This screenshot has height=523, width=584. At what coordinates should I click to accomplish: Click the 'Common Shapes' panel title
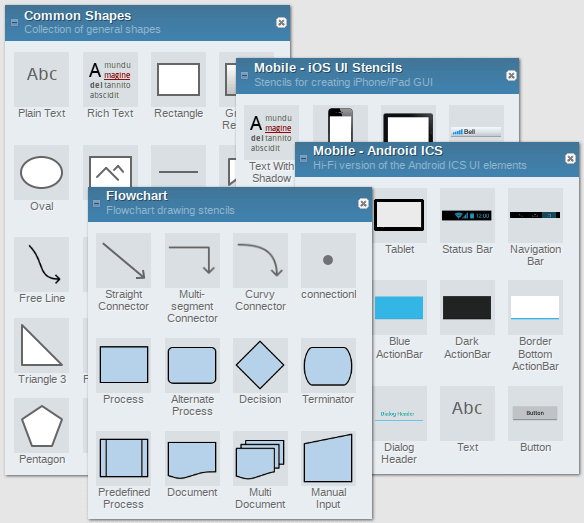77,16
